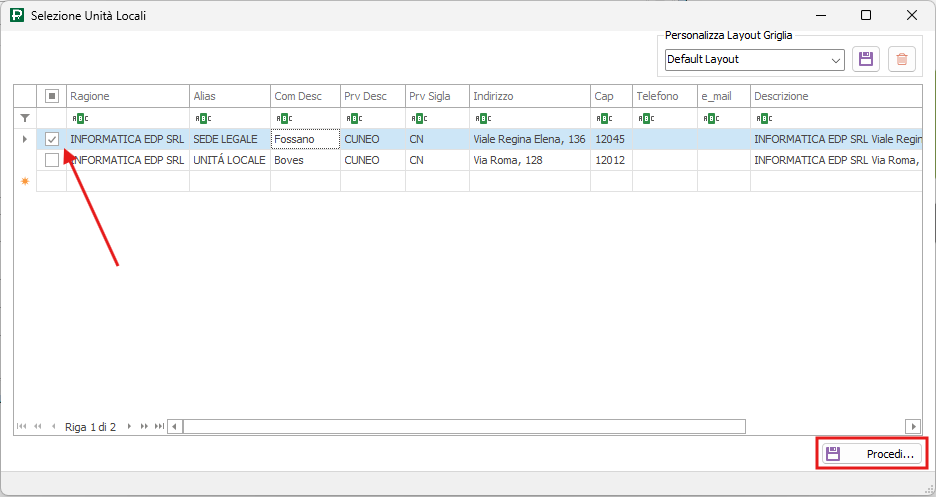Click the filter funnel icon in grid

pyautogui.click(x=25, y=117)
